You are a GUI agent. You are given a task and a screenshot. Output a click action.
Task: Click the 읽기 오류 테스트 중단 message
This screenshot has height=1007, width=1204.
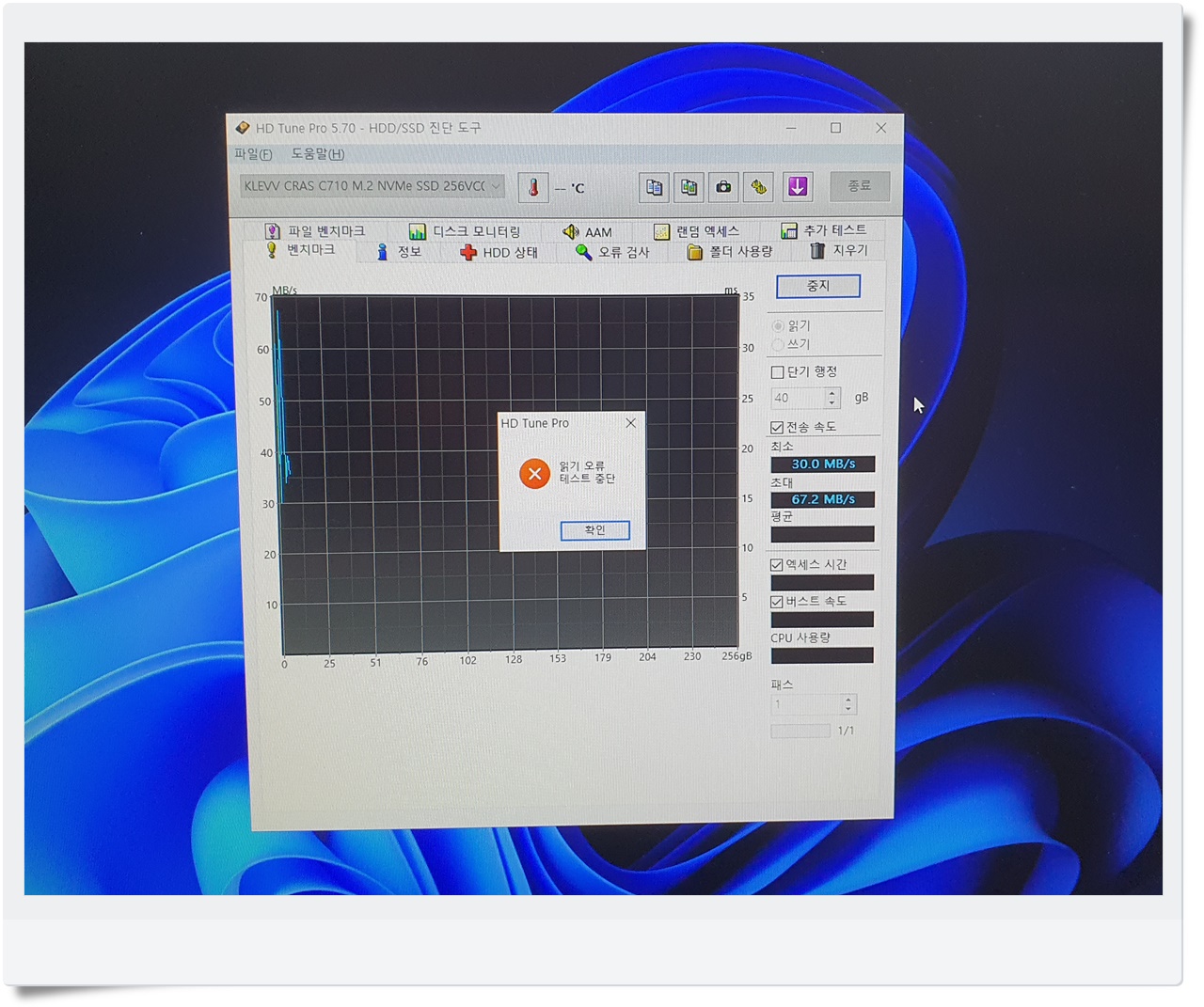click(587, 473)
